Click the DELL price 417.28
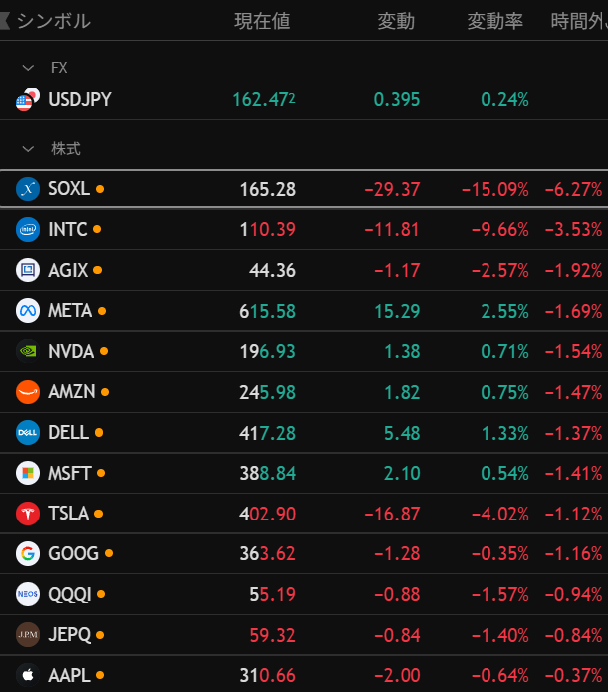The image size is (608, 692). tap(268, 433)
